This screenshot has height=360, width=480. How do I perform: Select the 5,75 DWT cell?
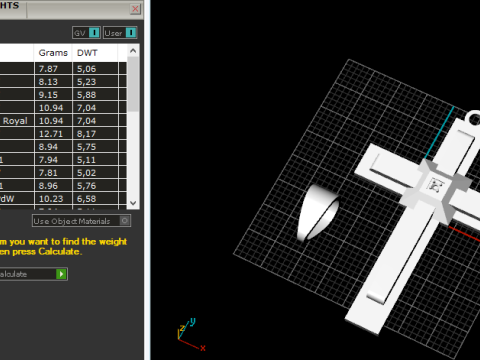click(x=95, y=147)
